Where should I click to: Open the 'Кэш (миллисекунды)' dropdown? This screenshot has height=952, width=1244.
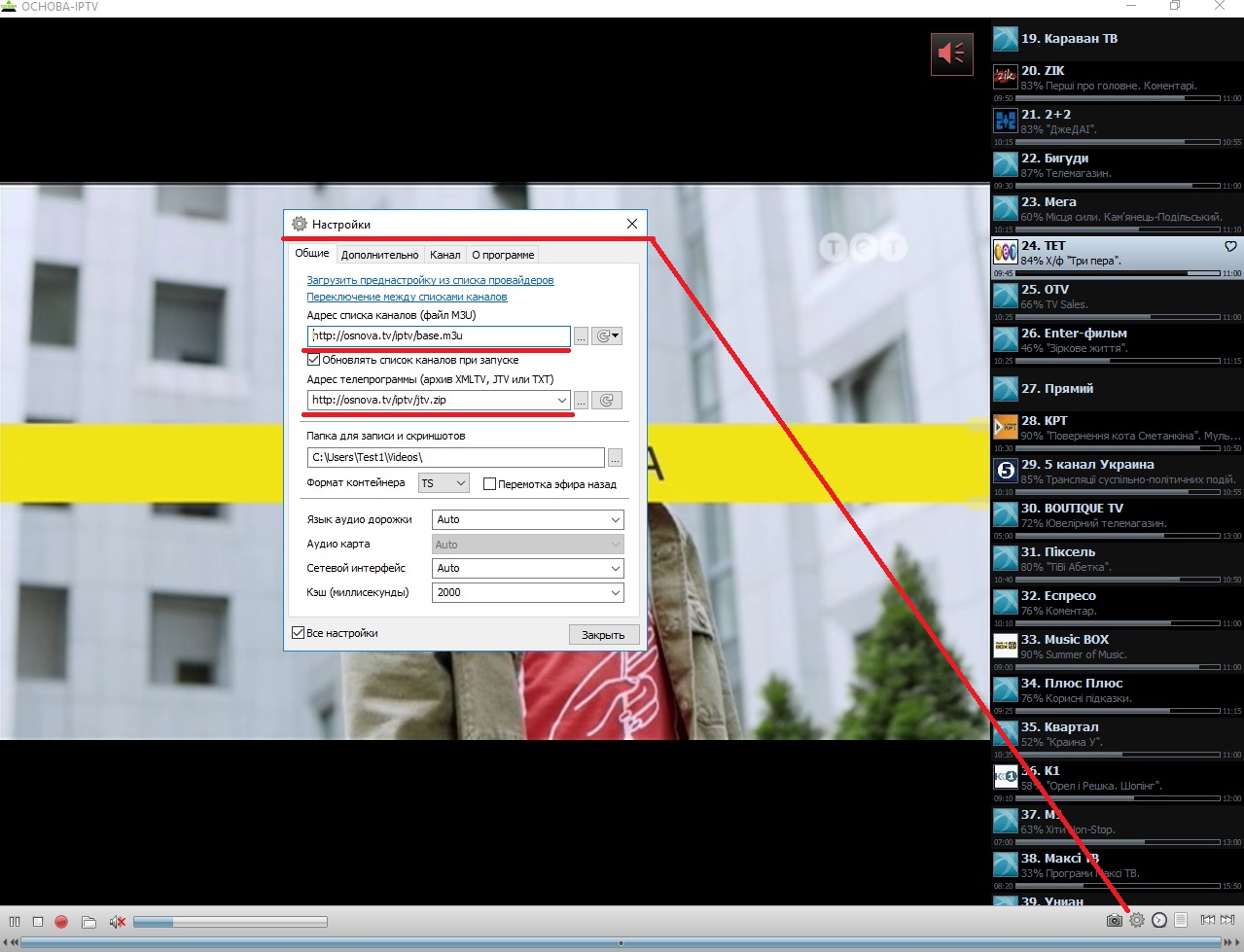(x=527, y=592)
